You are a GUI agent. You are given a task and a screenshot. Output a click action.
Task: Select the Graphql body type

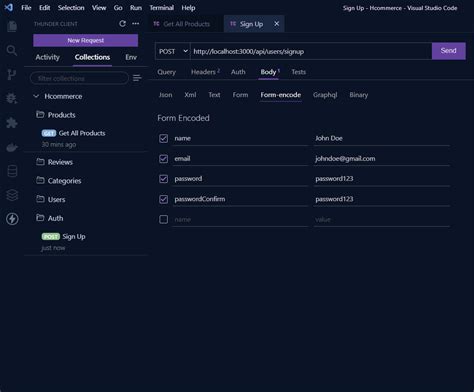tap(325, 95)
